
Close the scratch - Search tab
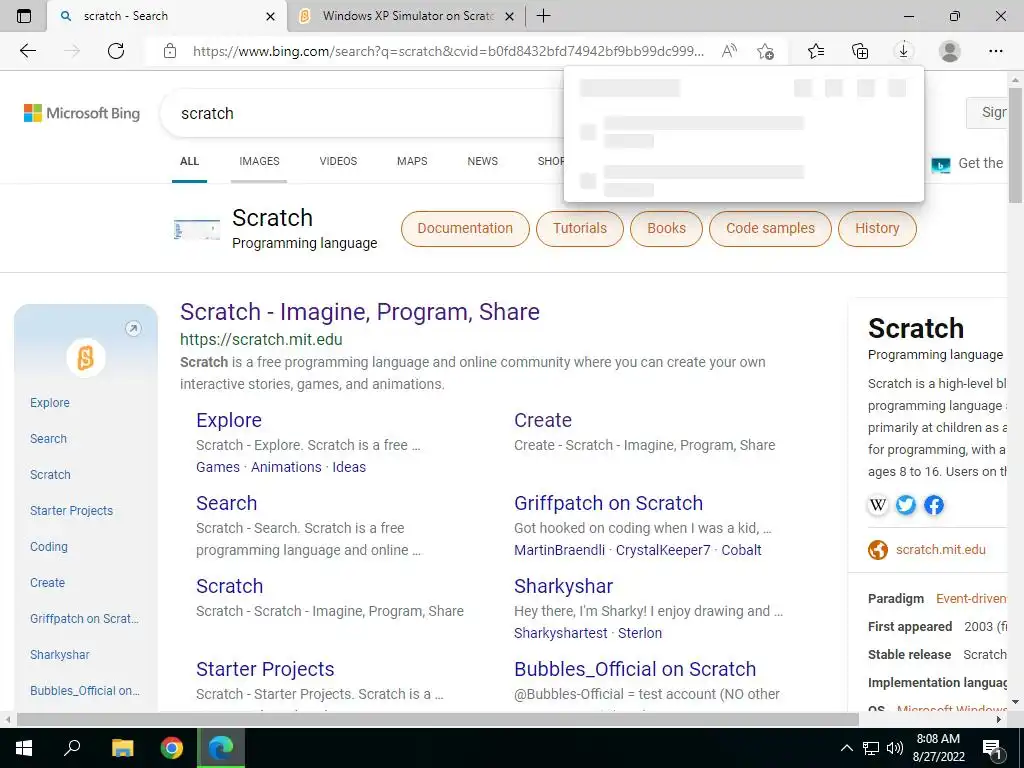[270, 16]
